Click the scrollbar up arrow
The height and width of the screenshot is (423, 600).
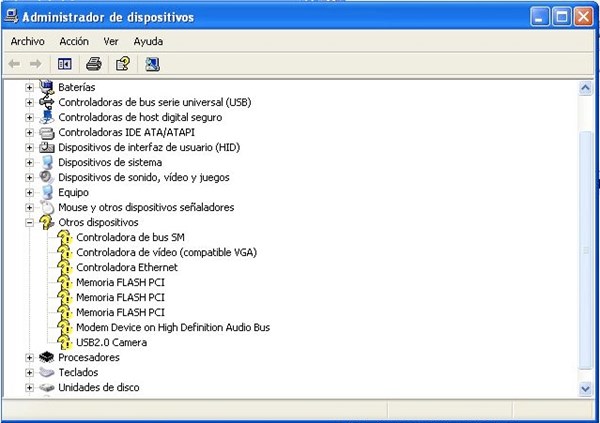tap(585, 88)
